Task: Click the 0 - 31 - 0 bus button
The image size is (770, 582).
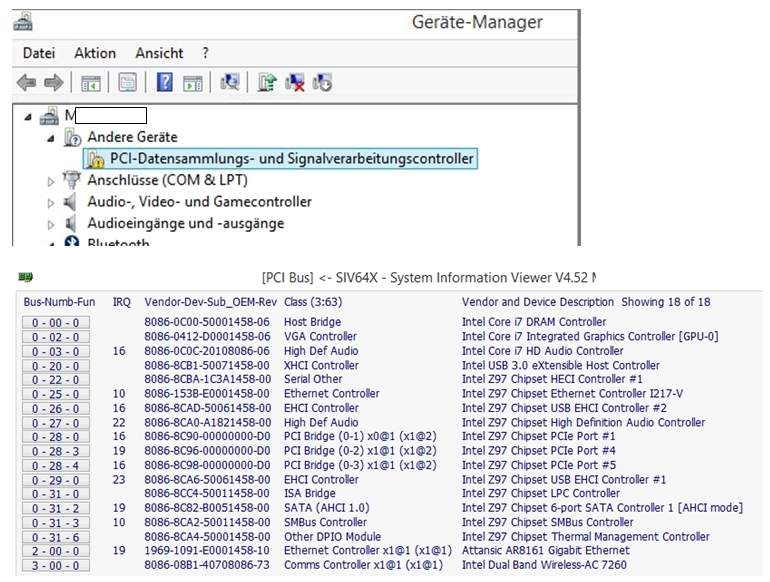Action: point(55,494)
